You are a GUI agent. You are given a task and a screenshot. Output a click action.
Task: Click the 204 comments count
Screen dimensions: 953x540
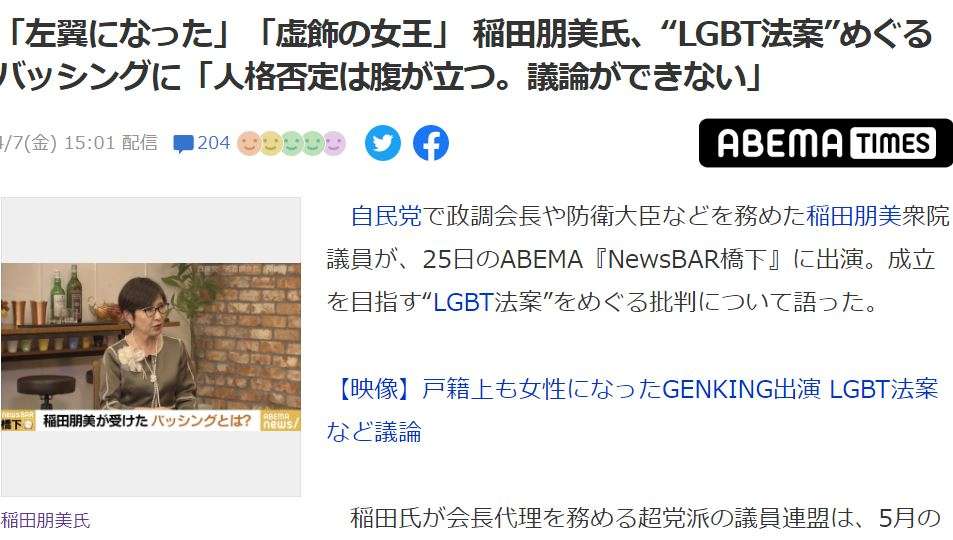[x=213, y=143]
